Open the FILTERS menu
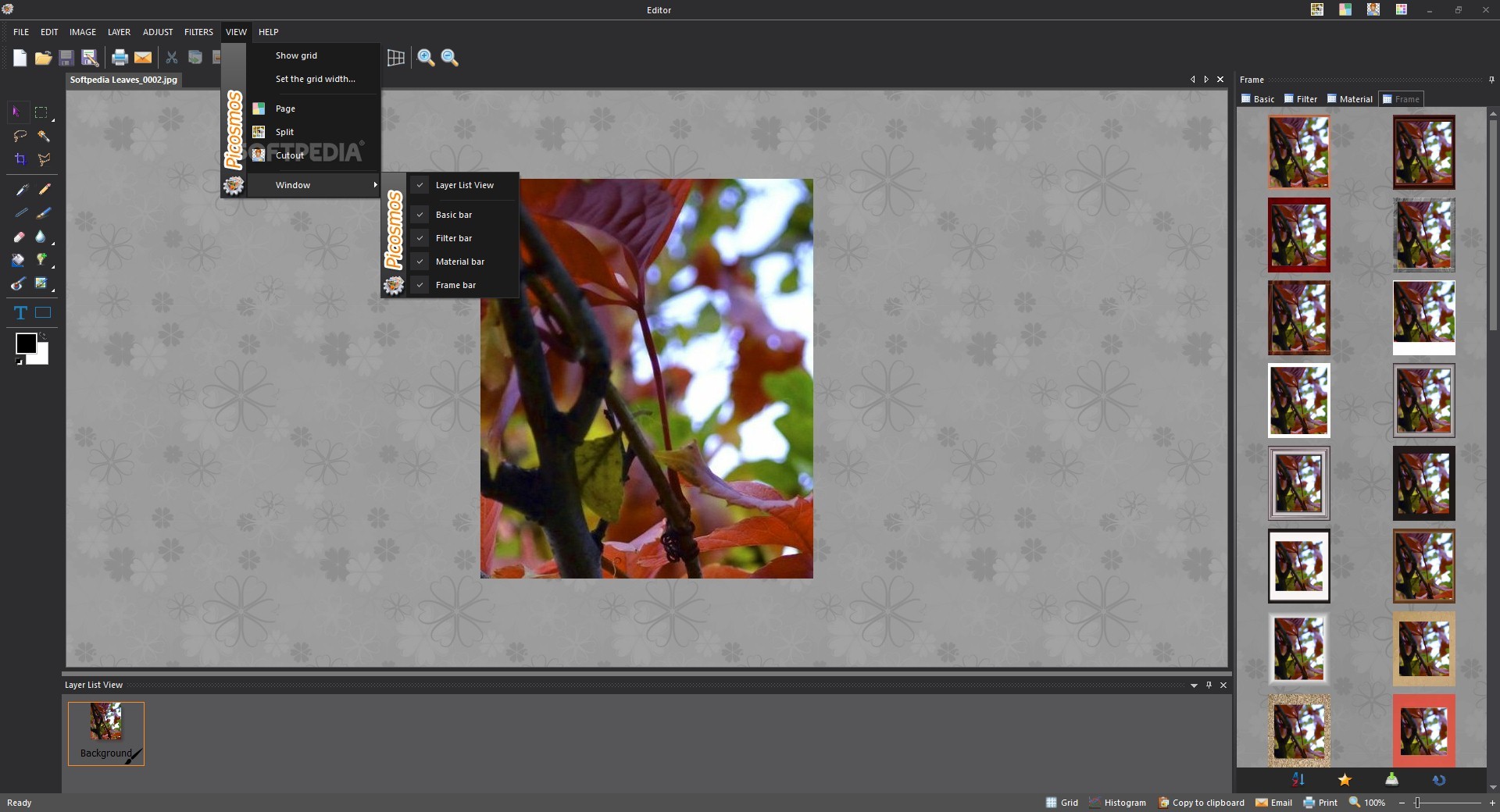The height and width of the screenshot is (812, 1500). [198, 32]
